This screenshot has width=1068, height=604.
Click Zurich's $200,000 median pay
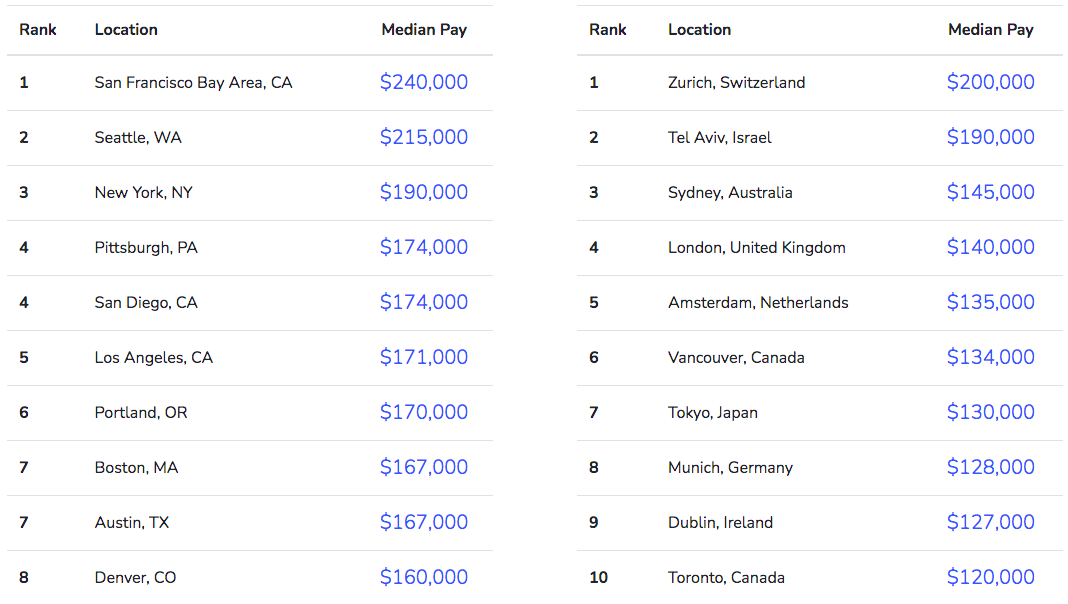point(990,83)
